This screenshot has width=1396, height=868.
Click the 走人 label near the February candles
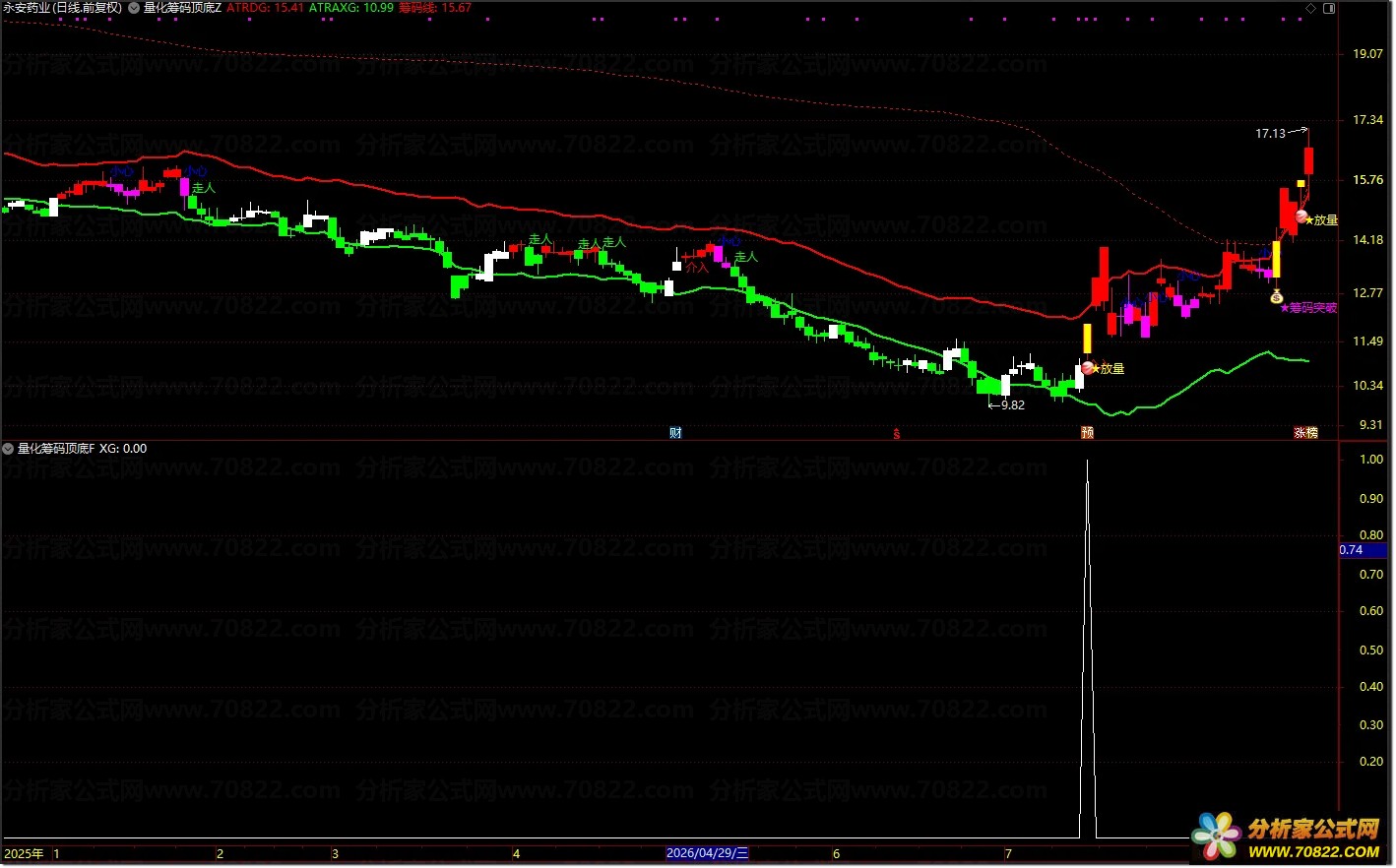point(203,188)
